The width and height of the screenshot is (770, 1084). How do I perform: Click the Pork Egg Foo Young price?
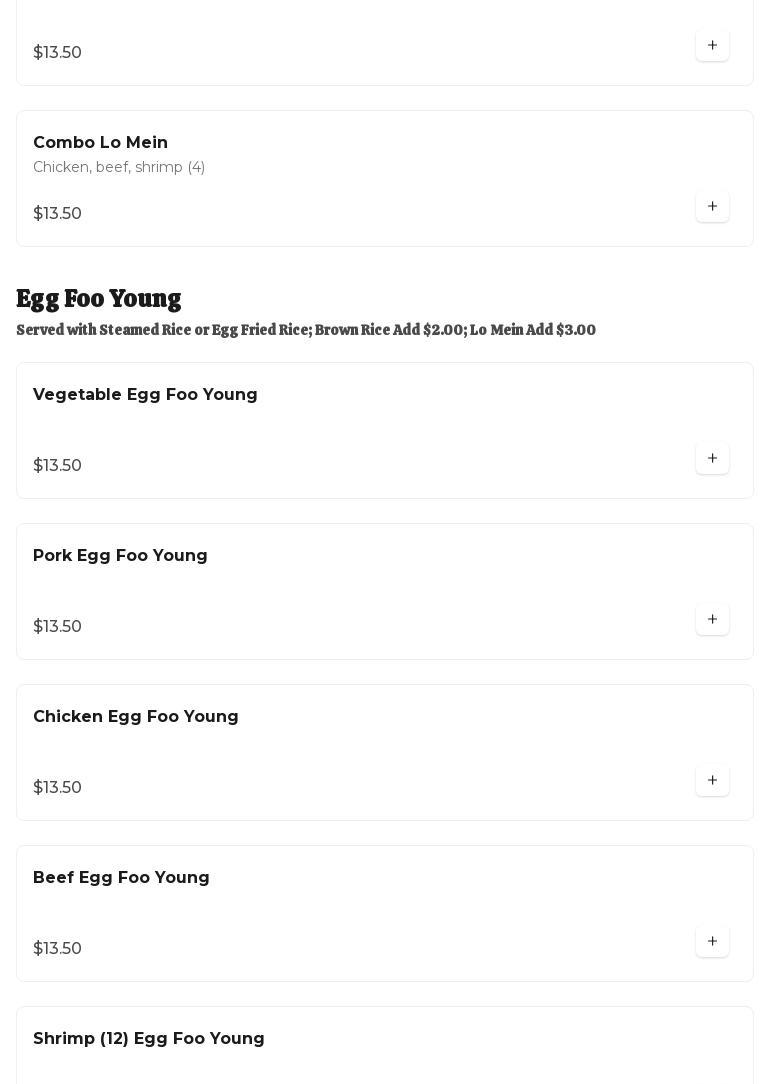tap(57, 627)
